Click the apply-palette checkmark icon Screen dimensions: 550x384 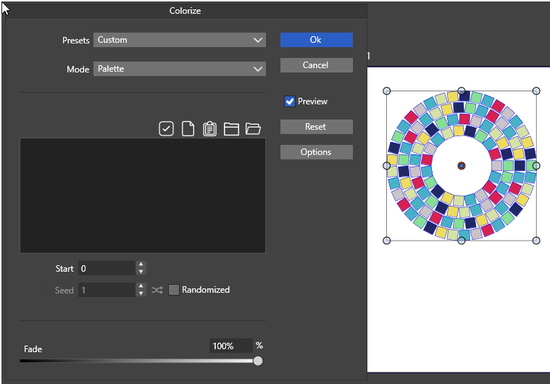coord(166,128)
